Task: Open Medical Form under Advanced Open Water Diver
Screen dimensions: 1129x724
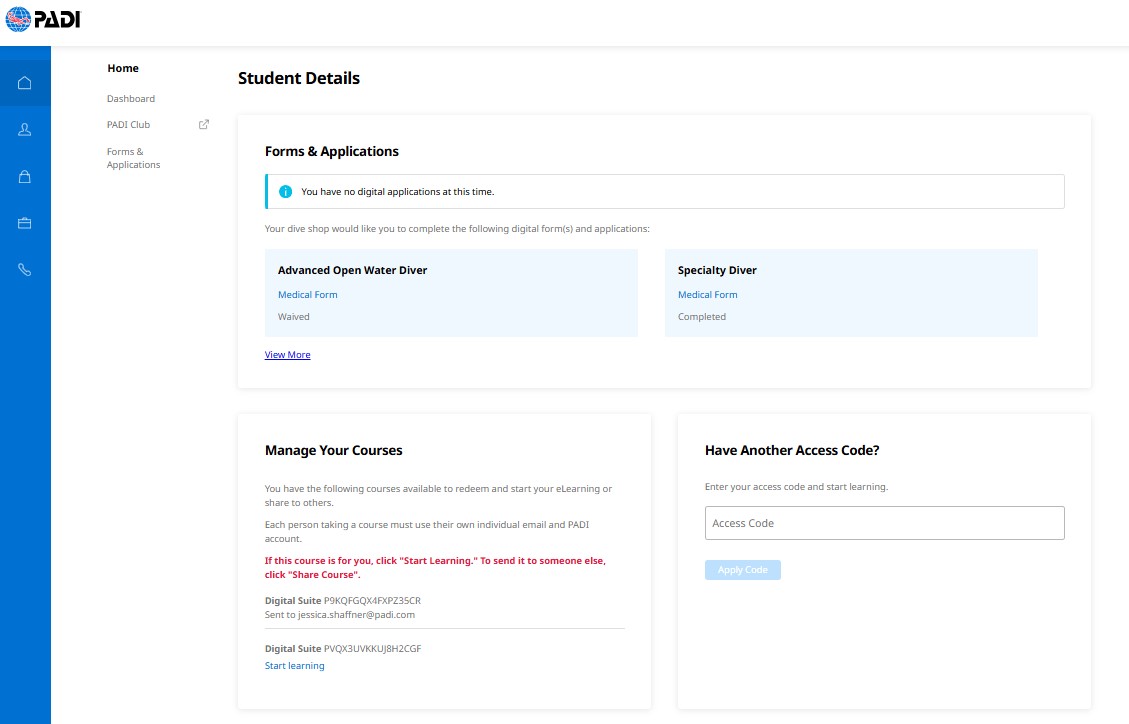Action: coord(307,295)
